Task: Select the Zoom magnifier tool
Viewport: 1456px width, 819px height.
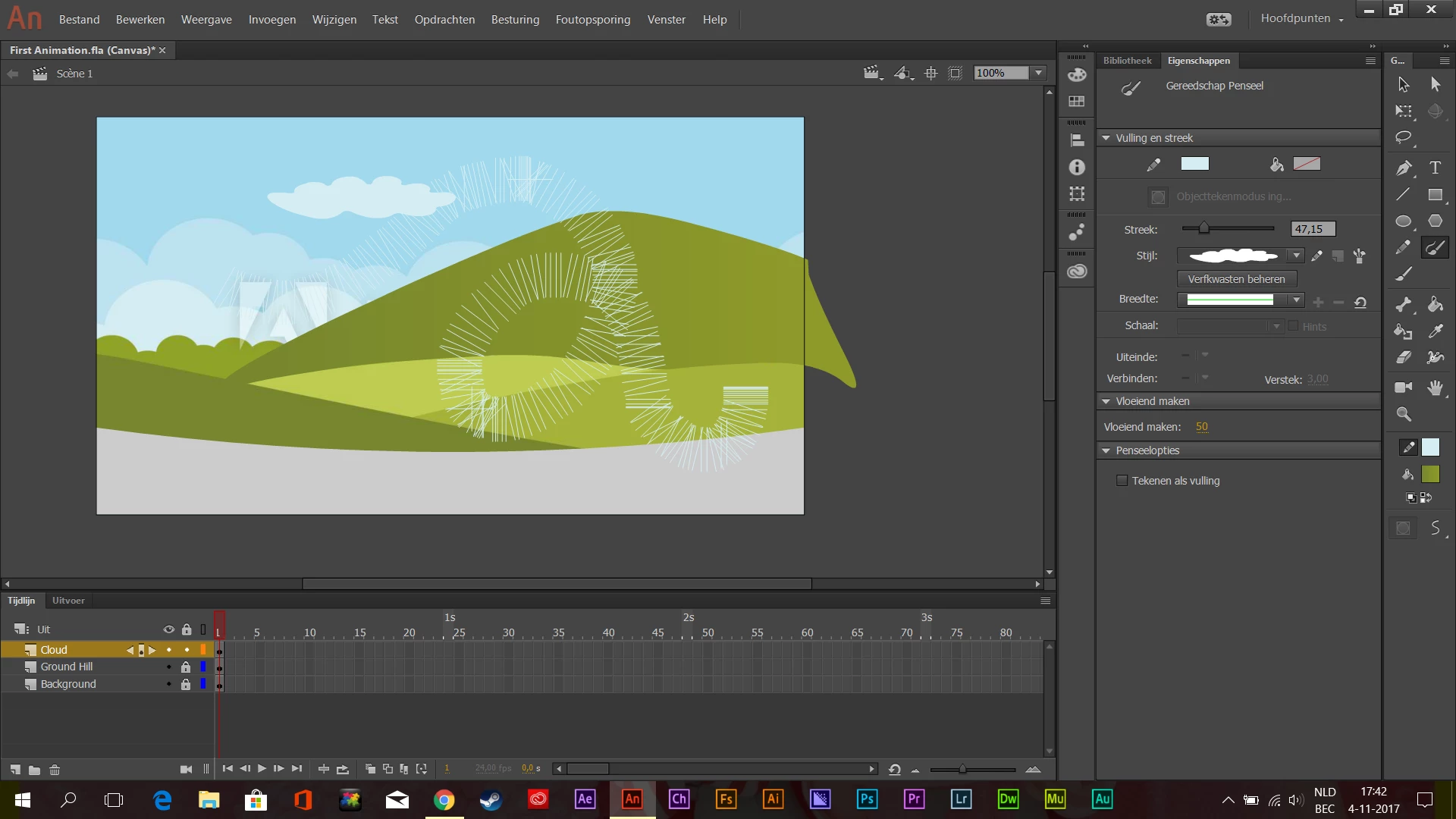Action: (1404, 414)
